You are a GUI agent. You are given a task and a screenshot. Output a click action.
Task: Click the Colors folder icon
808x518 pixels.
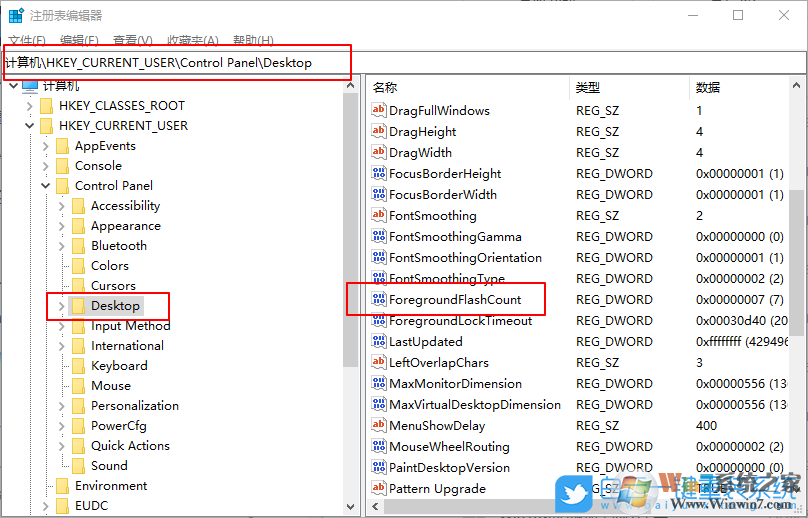coord(78,266)
